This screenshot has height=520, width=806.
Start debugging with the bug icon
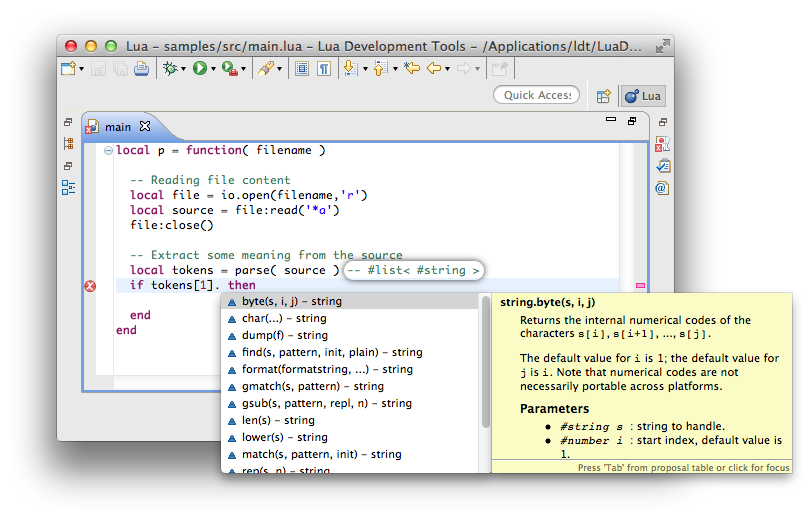coord(170,68)
